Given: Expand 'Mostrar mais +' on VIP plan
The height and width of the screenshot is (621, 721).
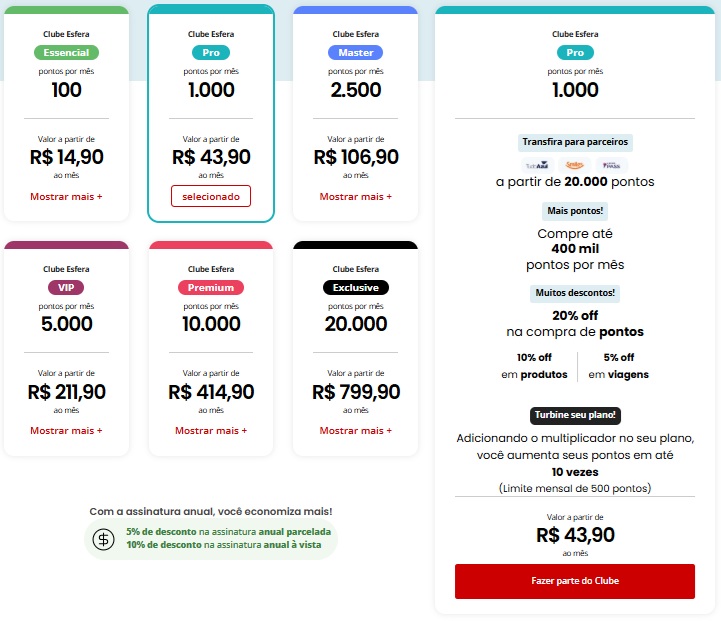Looking at the screenshot, I should tap(66, 430).
